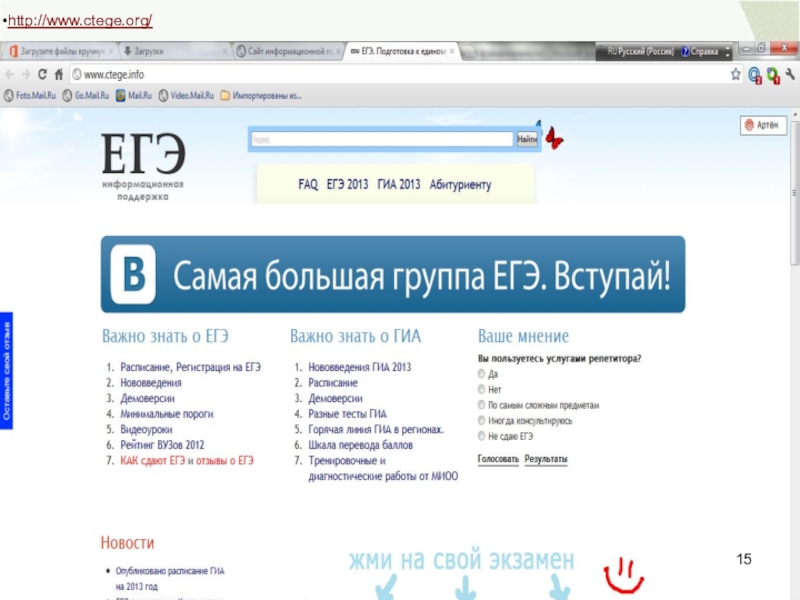
Task: Click the Результаты button
Action: [x=546, y=459]
